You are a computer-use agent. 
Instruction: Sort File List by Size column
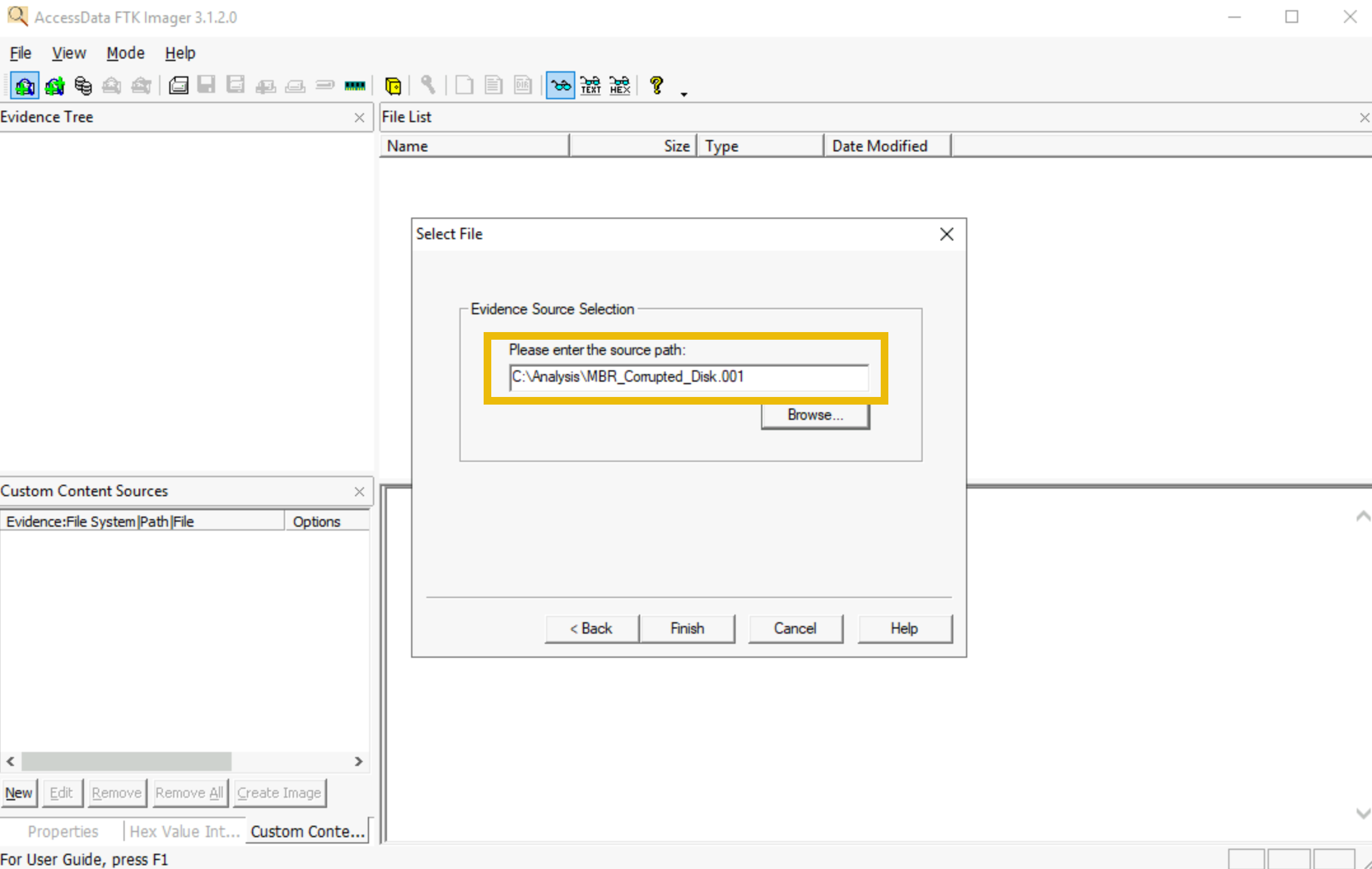(x=633, y=146)
